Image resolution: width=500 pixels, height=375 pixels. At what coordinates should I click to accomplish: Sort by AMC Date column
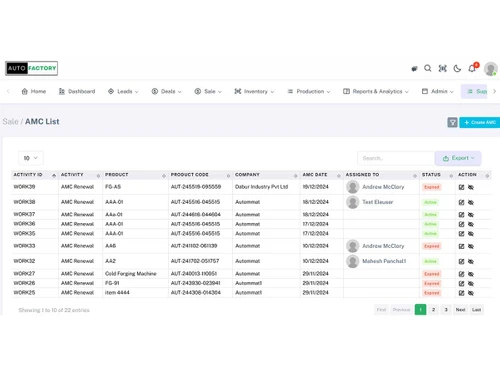click(322, 175)
